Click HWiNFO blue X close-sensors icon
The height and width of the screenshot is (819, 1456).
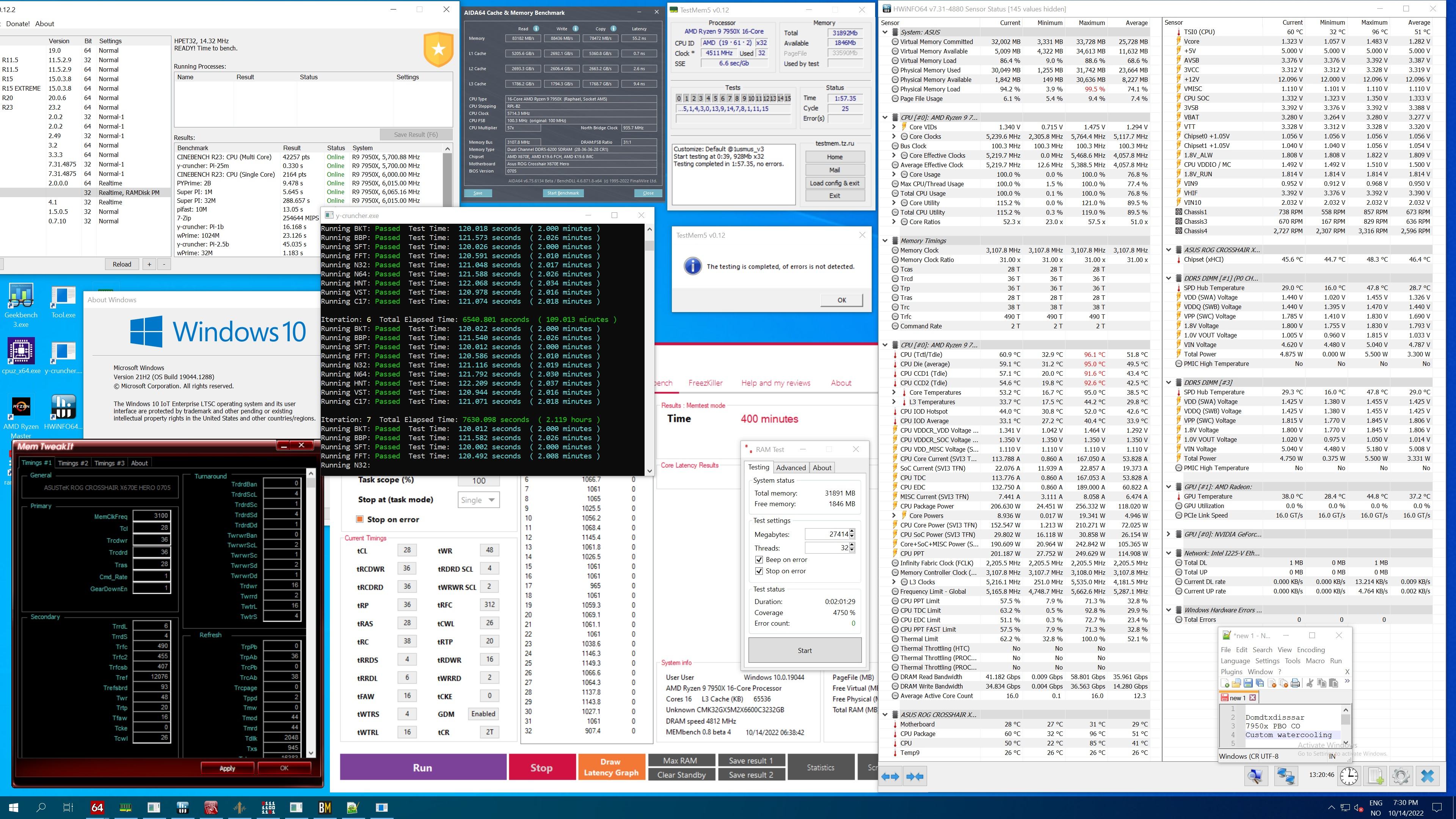coord(1427,775)
